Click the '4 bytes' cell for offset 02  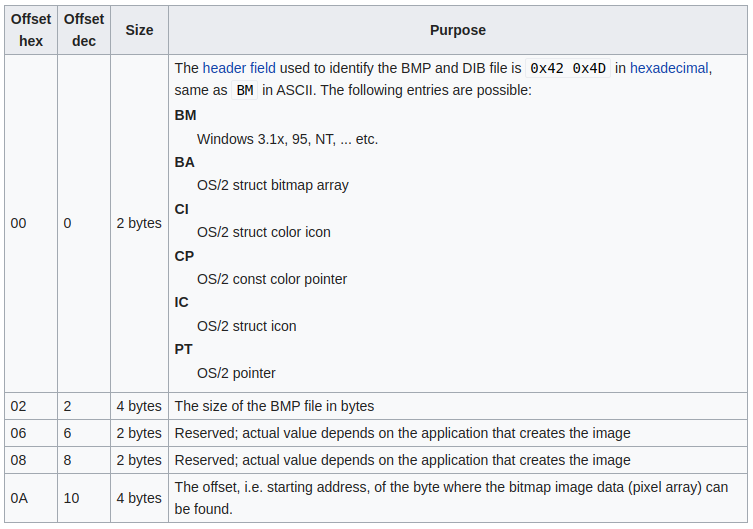click(139, 406)
